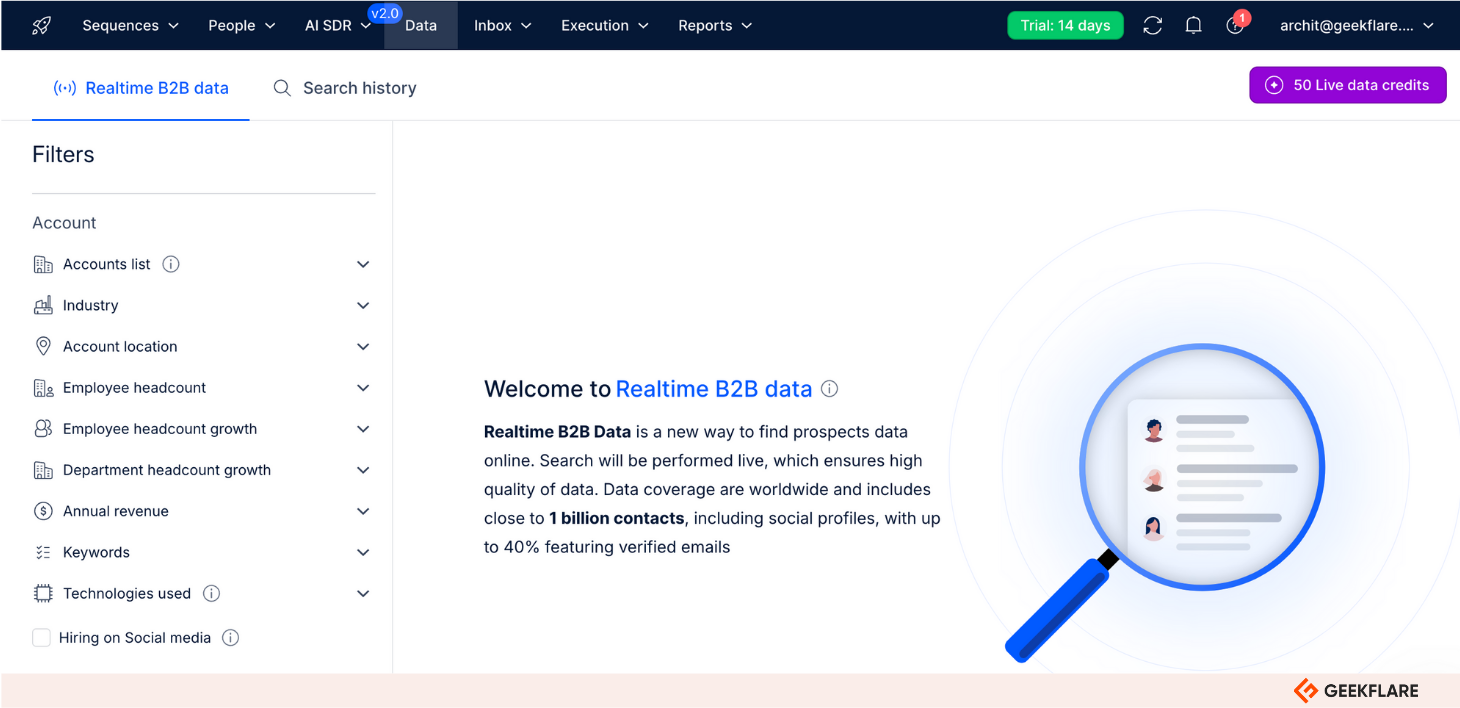Screen dimensions: 1460x708
Task: Click the v2.0 badge on AI SDR
Action: 384,13
